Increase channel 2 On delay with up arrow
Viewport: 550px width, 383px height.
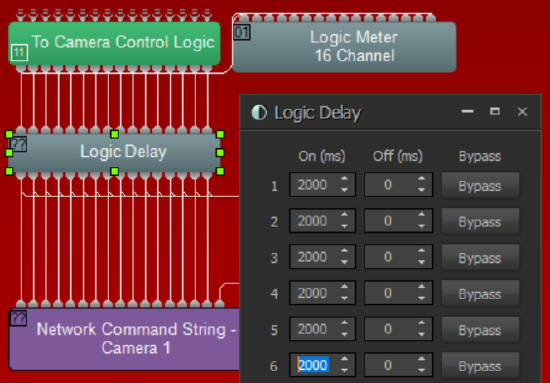(344, 215)
